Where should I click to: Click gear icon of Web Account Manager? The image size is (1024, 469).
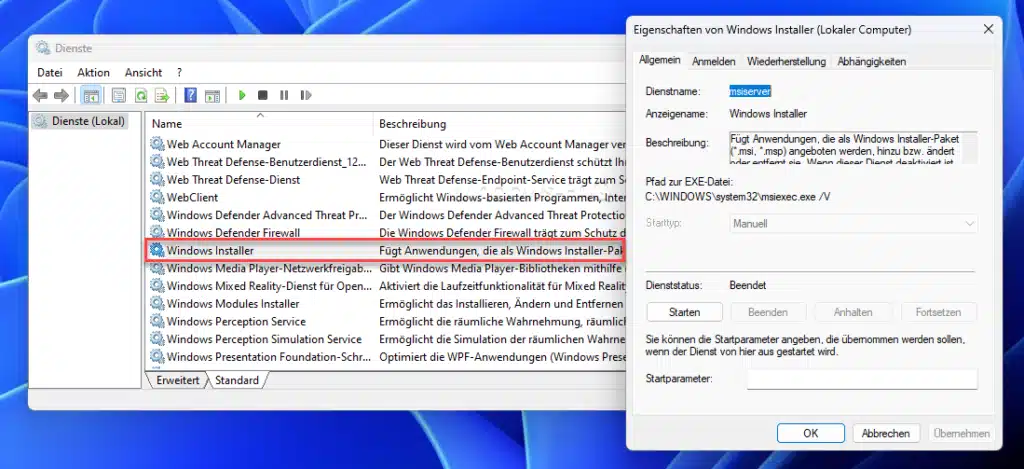pyautogui.click(x=157, y=144)
